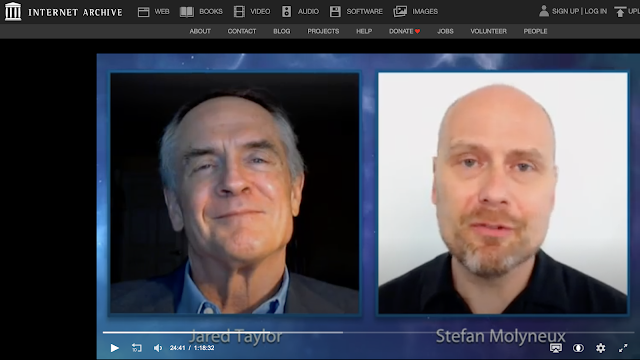Open the SOFTWARE menu label
The image size is (640, 360).
click(364, 11)
